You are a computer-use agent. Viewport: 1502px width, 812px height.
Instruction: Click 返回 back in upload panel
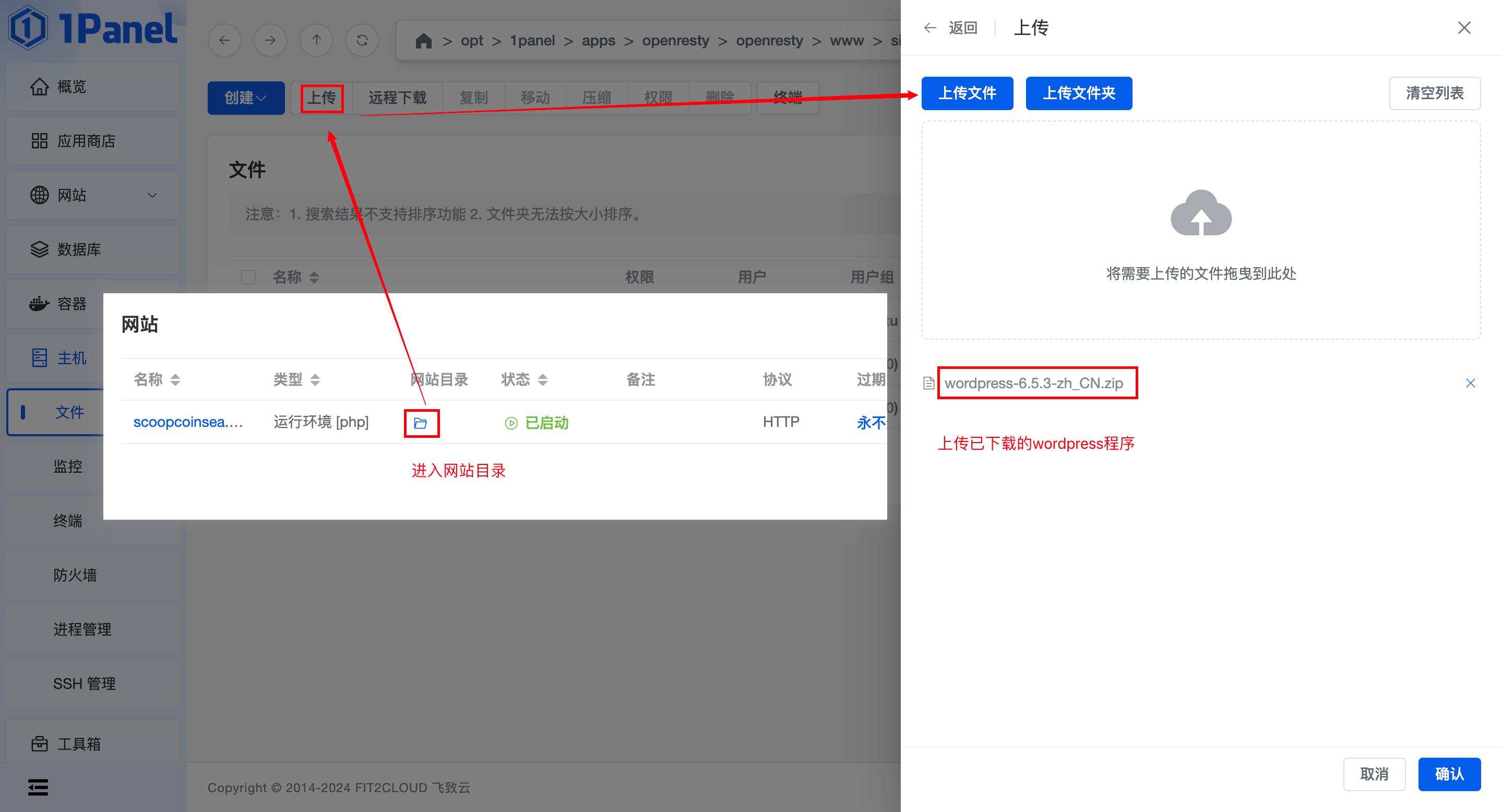[963, 27]
